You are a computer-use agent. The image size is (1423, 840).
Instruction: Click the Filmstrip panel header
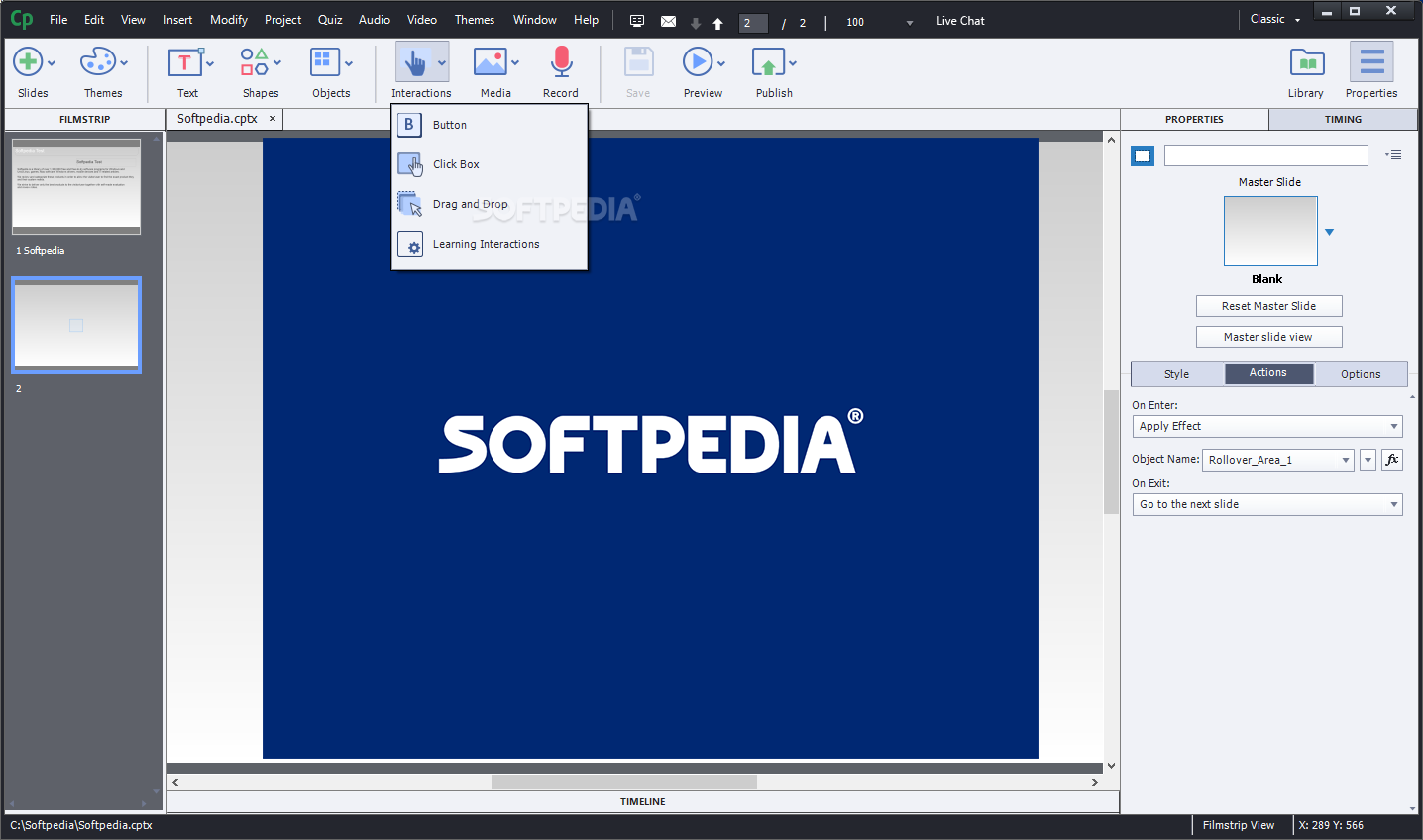84,119
